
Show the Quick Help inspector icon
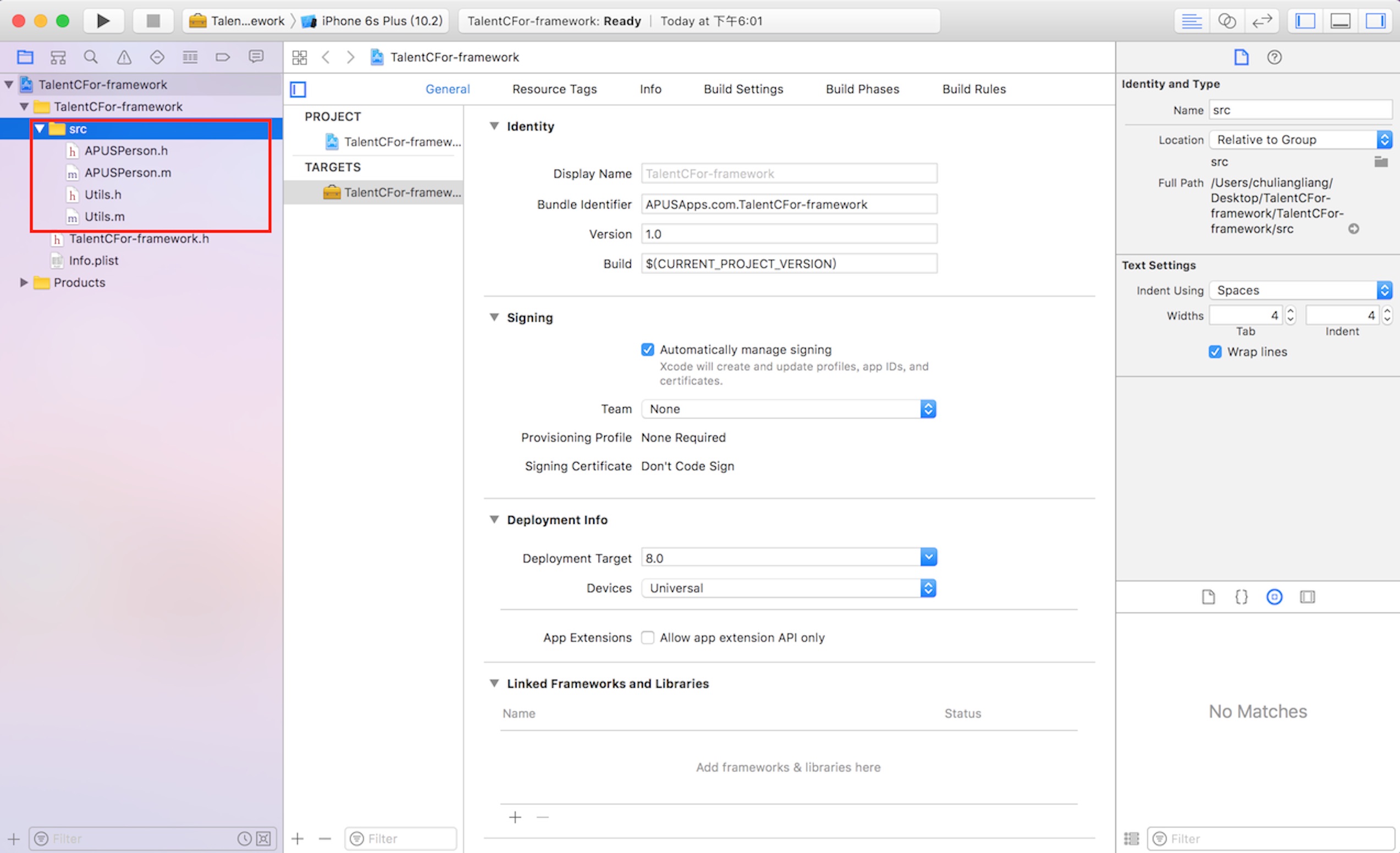(1274, 57)
